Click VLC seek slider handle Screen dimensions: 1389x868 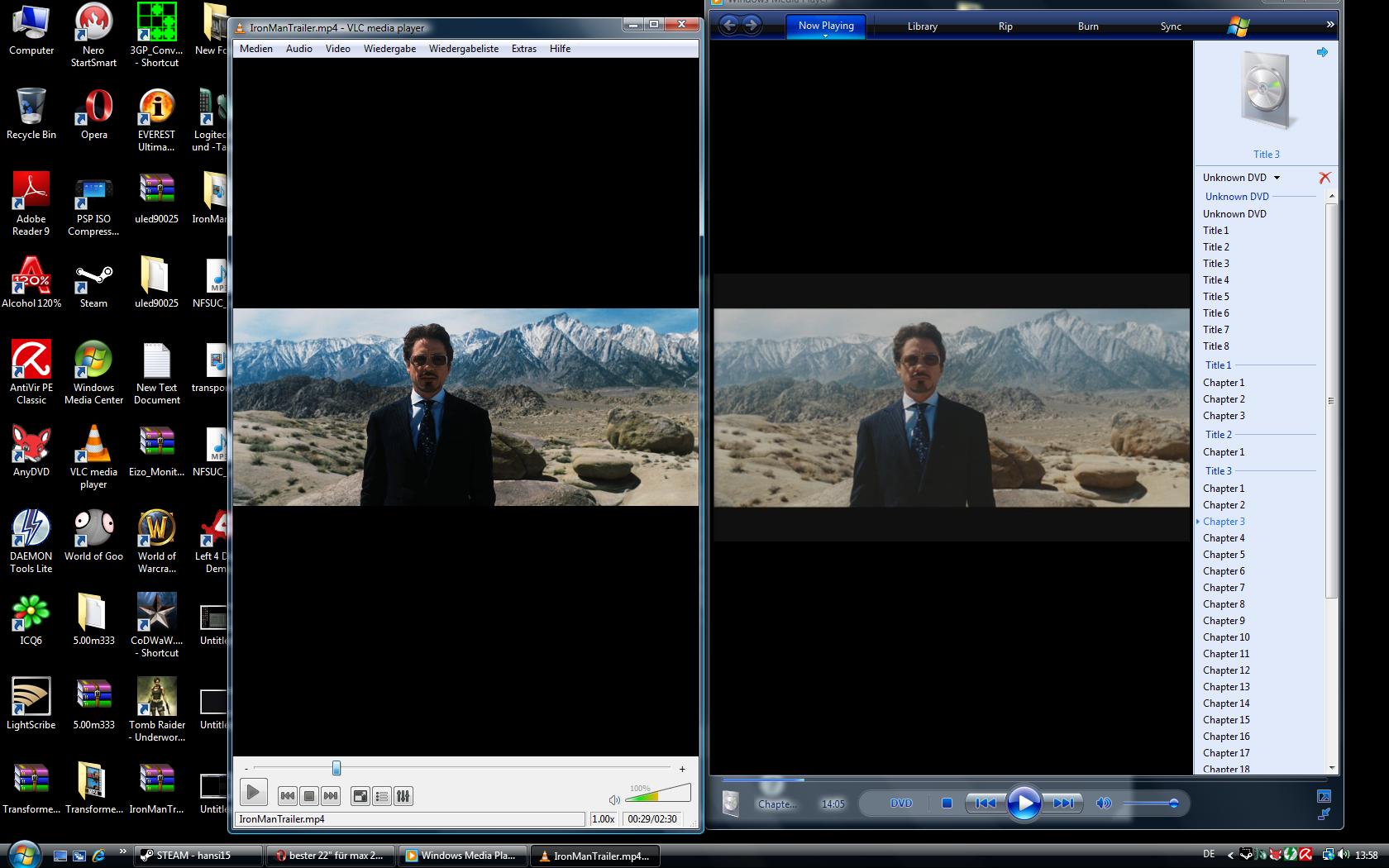click(x=337, y=769)
